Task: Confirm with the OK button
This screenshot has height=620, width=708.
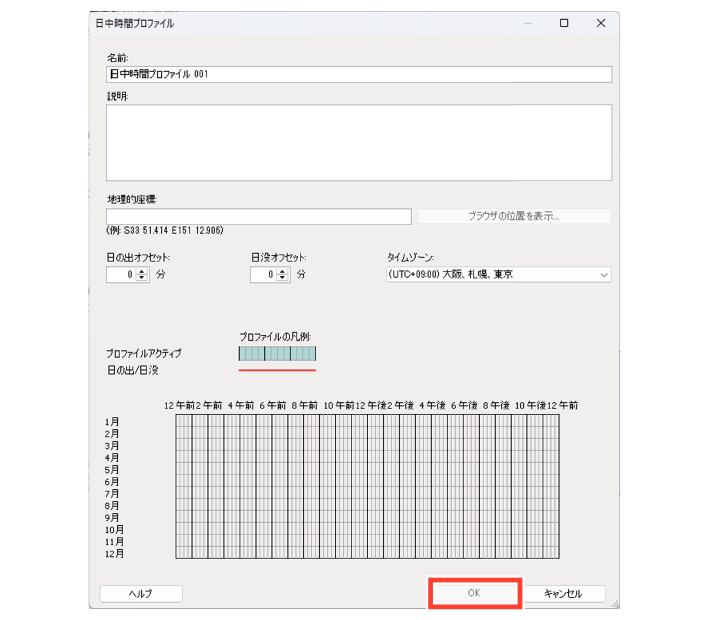Action: click(x=475, y=593)
